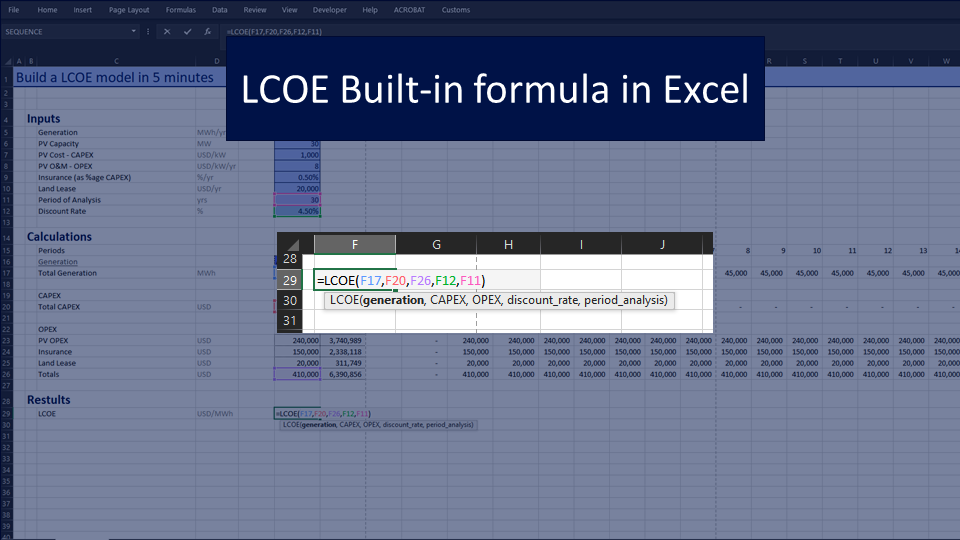Click the formula bar with LCOE formula
The width and height of the screenshot is (960, 540).
click(x=274, y=32)
